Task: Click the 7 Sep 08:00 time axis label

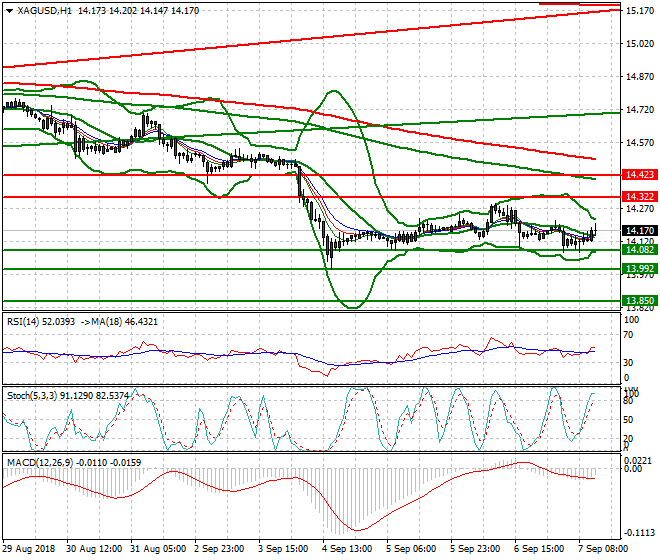Action: pyautogui.click(x=602, y=549)
